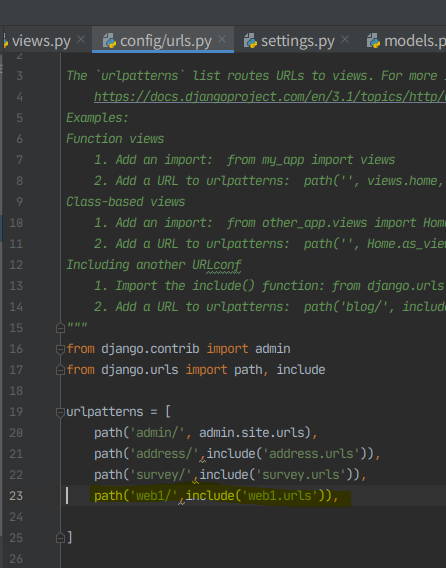Click django.contrib module name on line 16
446x568 pixels.
(x=150, y=349)
